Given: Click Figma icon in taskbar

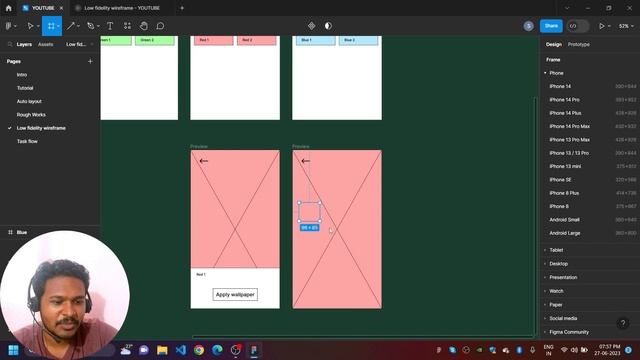Looking at the screenshot, I should [x=254, y=350].
